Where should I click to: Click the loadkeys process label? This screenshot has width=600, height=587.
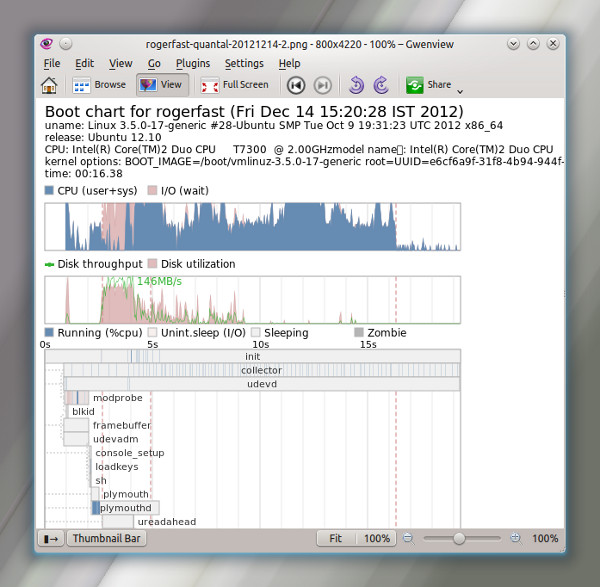117,467
